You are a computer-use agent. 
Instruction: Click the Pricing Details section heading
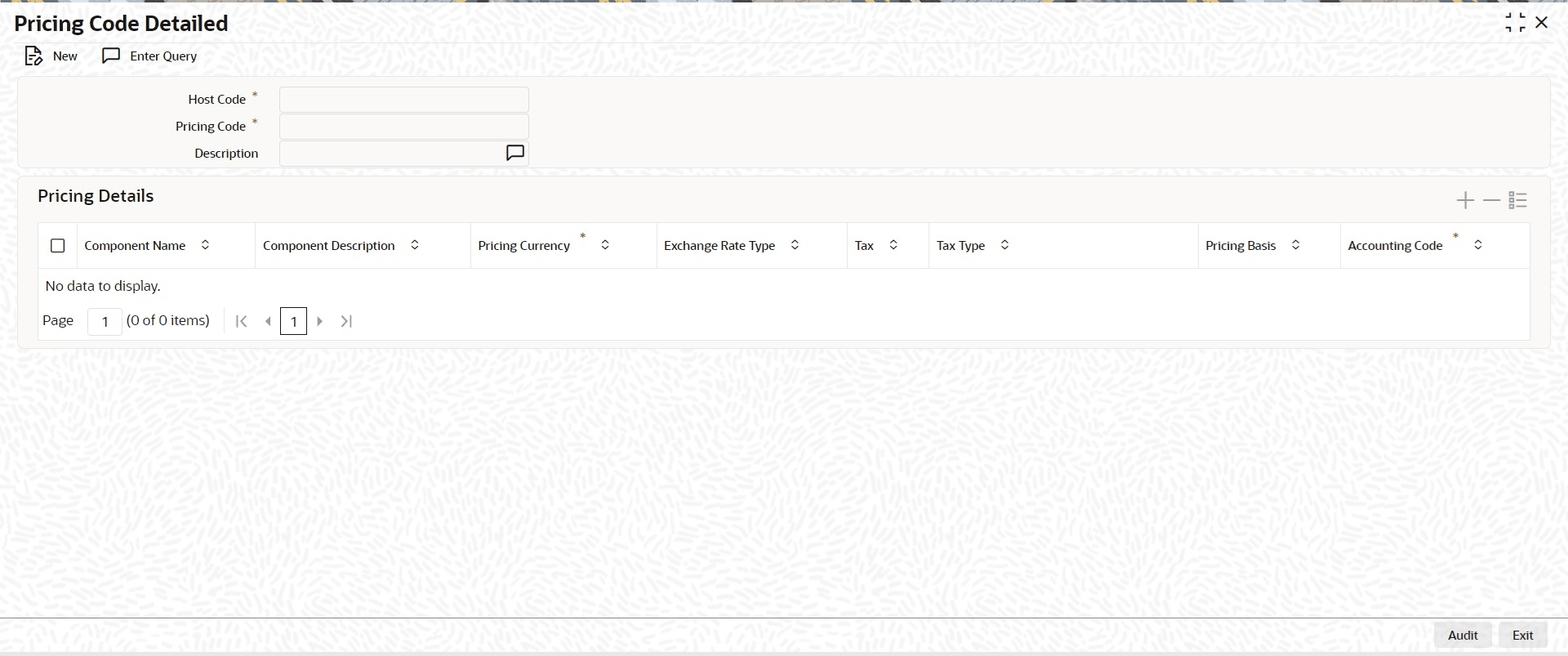[x=96, y=196]
